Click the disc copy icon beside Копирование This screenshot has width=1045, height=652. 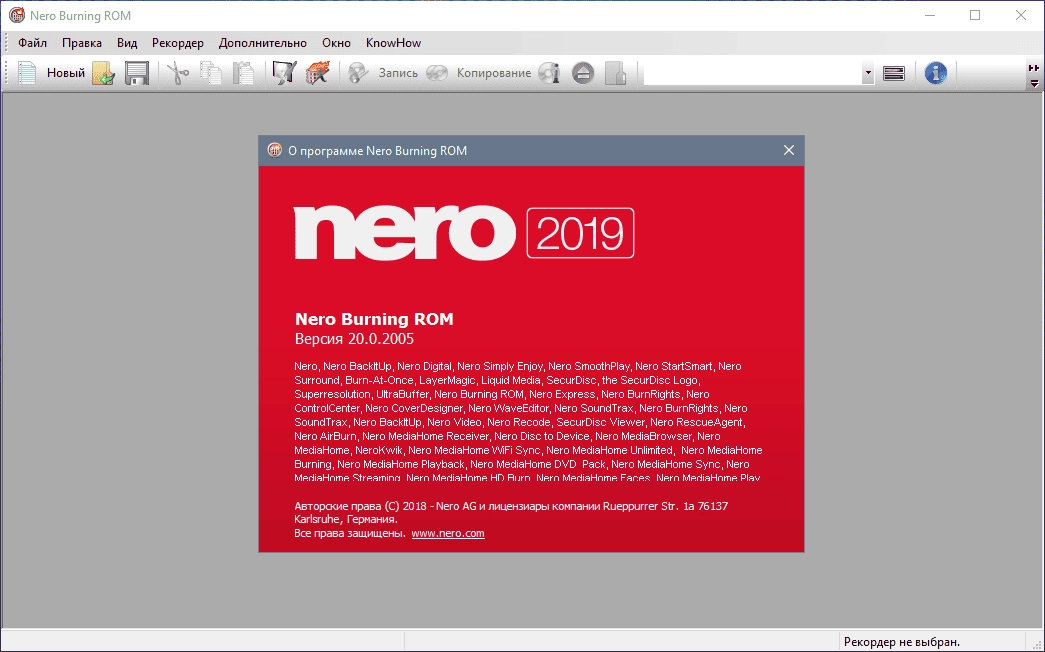(437, 73)
